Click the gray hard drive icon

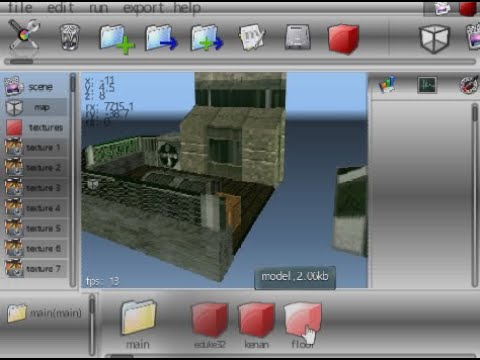point(298,37)
